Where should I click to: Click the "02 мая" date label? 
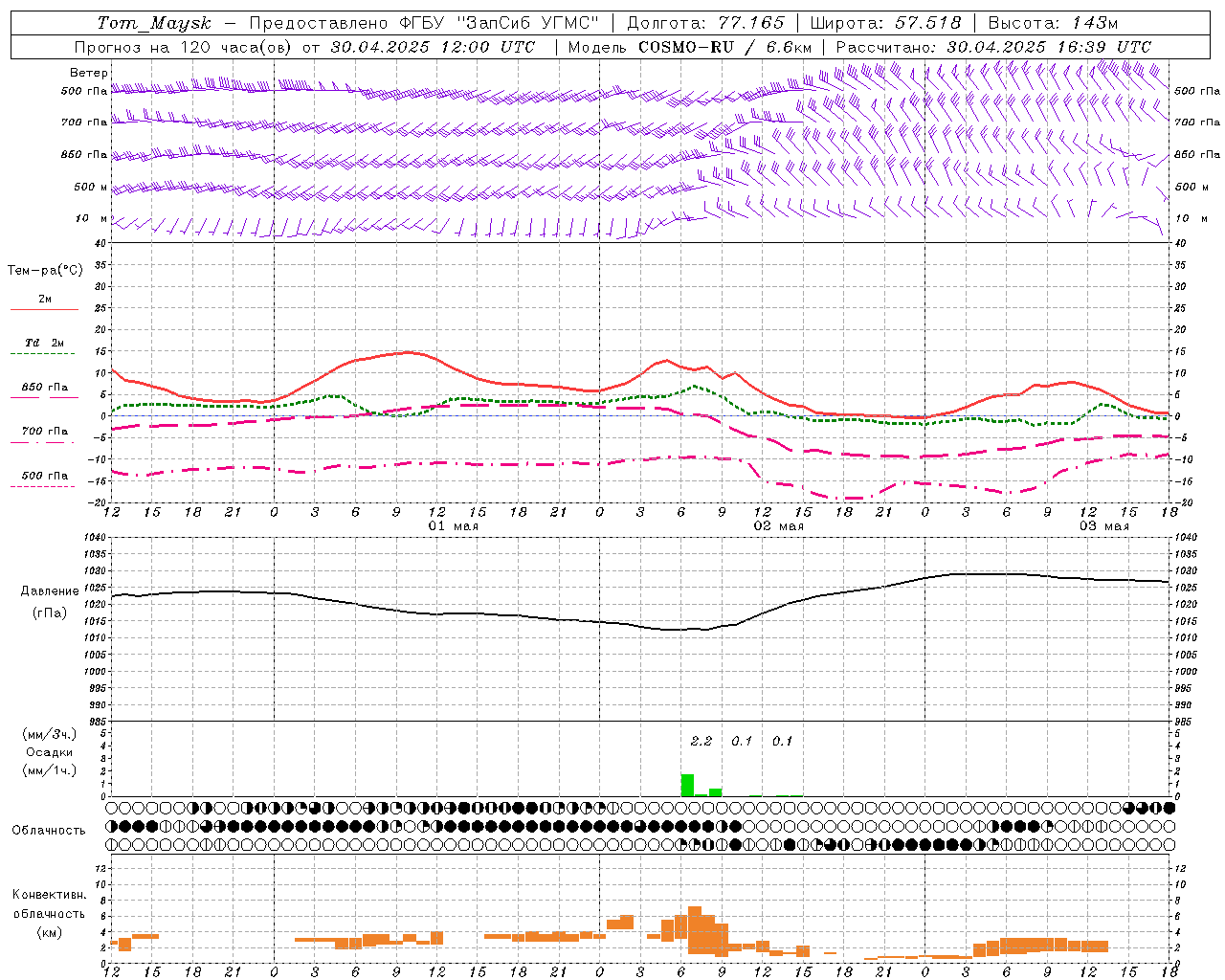(779, 526)
